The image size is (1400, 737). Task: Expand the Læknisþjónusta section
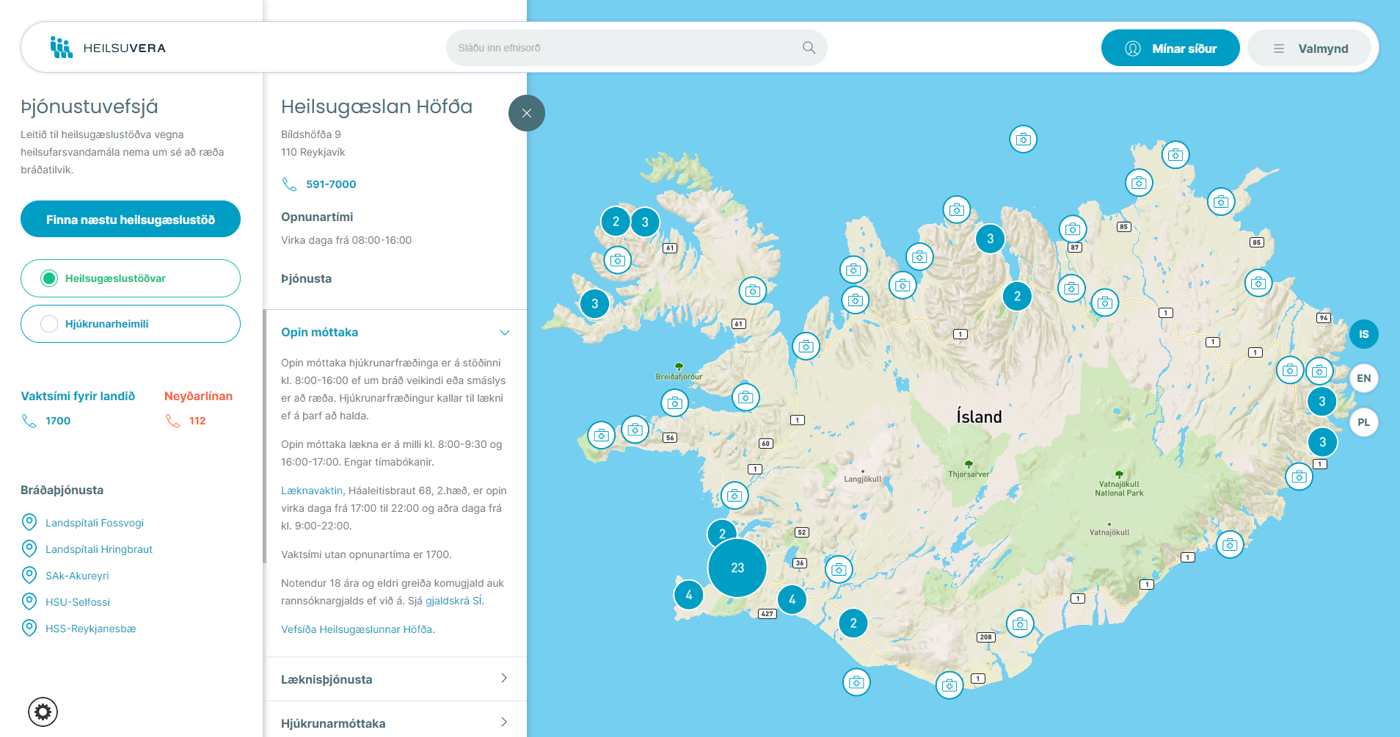[503, 679]
